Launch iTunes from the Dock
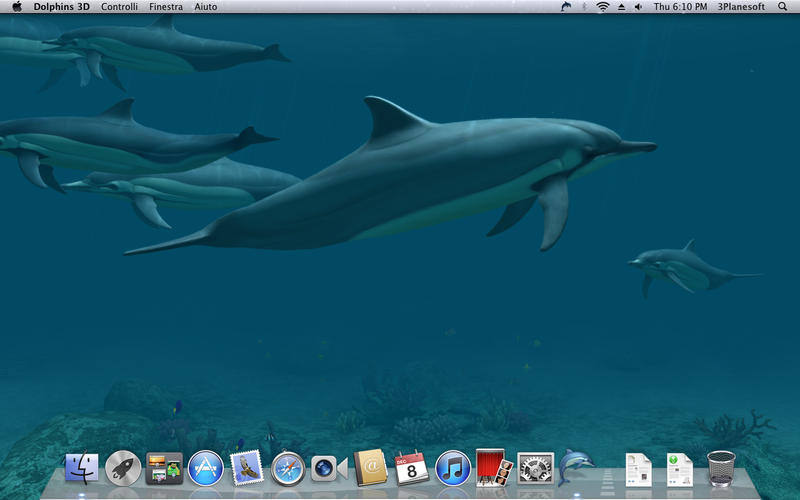 click(452, 467)
